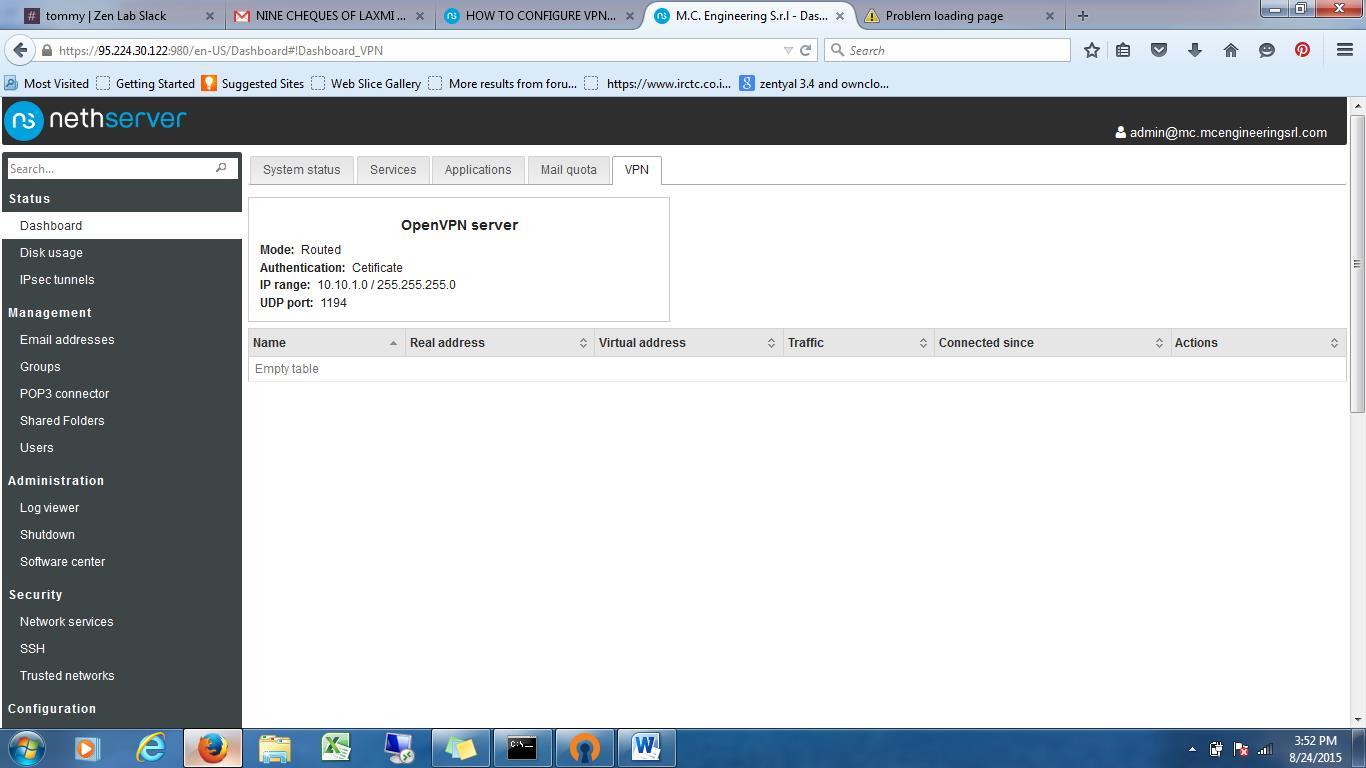Open OpenVPN GUI taskbar icon
Viewport: 1366px width, 768px height.
[x=584, y=748]
